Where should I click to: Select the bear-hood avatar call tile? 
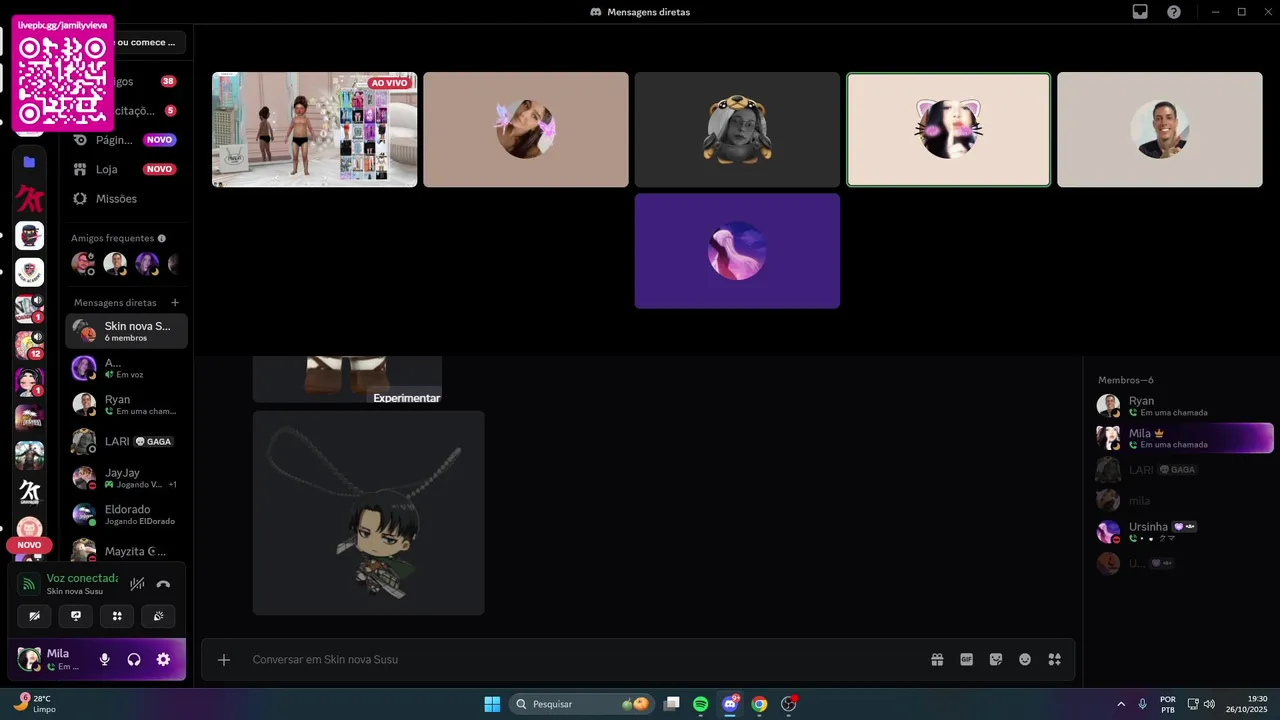tap(737, 130)
